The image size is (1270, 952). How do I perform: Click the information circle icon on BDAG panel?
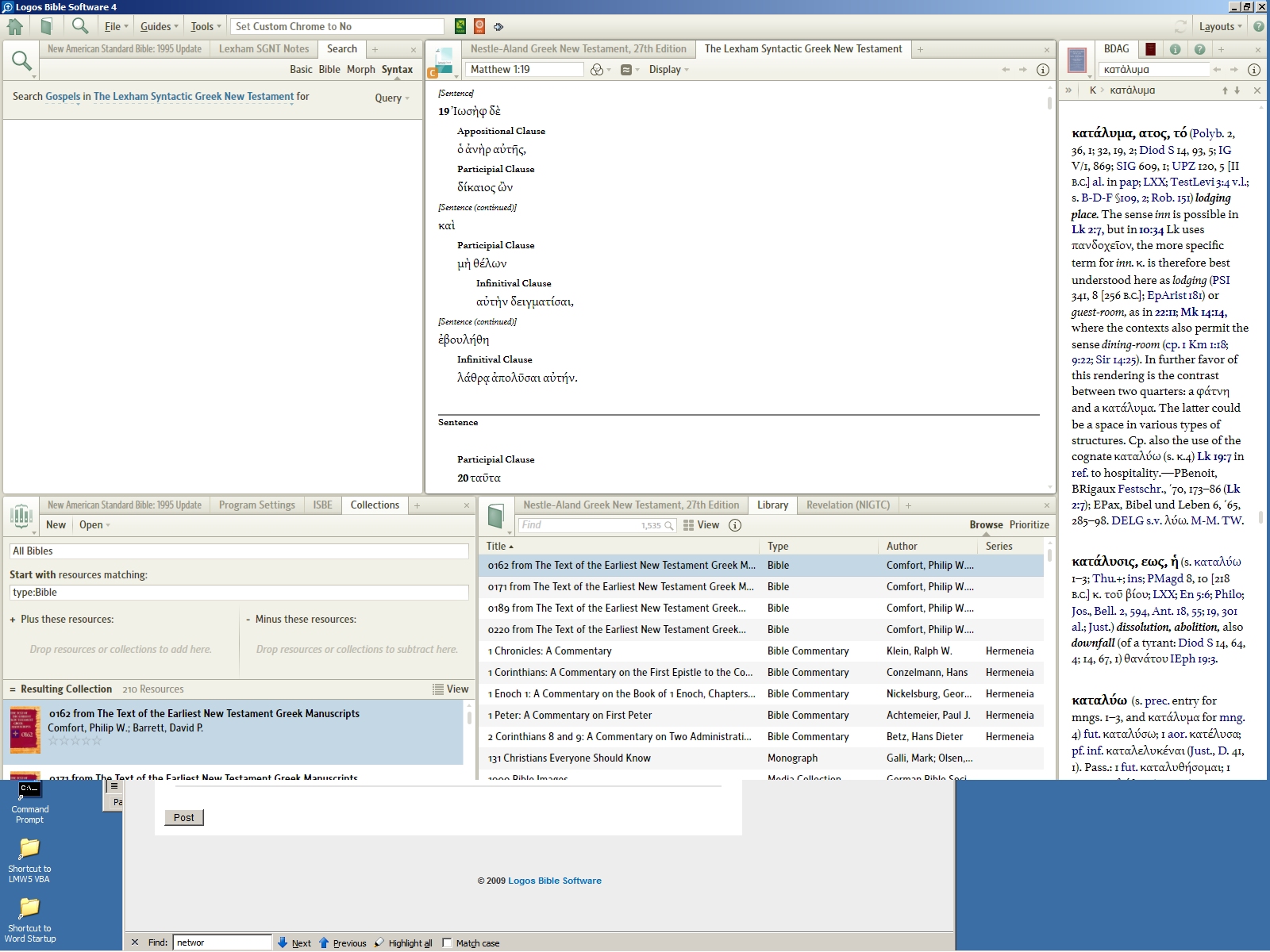pyautogui.click(x=1176, y=48)
